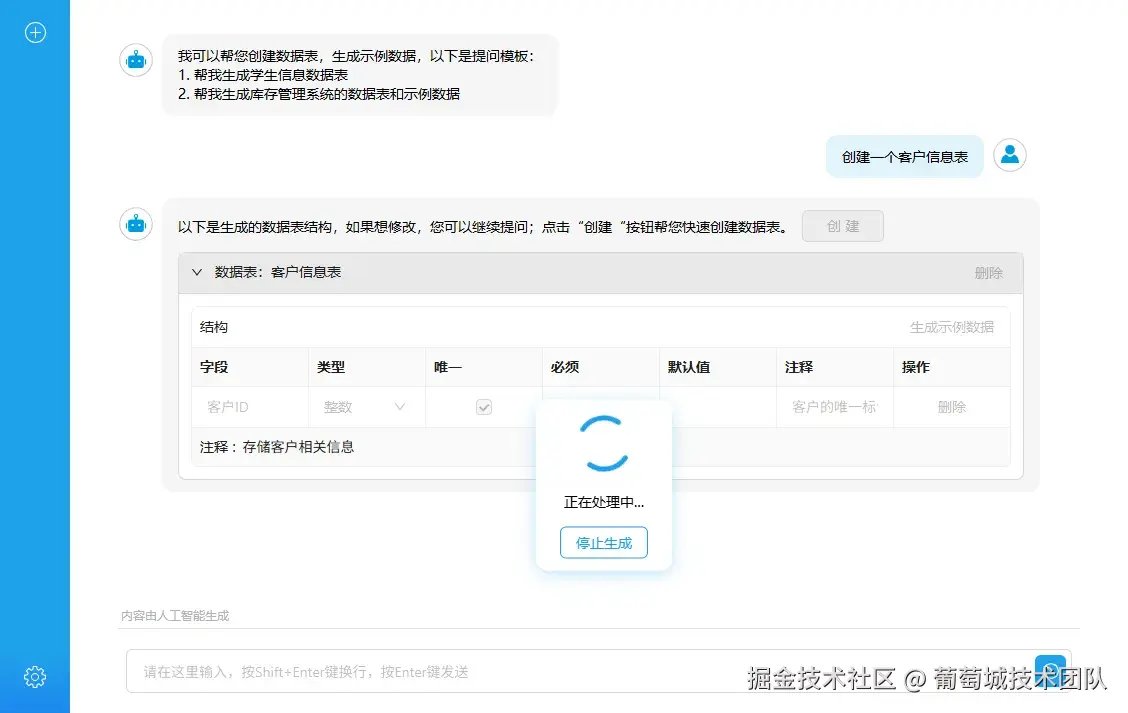
Task: Click the 客户ID field name input
Action: [x=250, y=407]
